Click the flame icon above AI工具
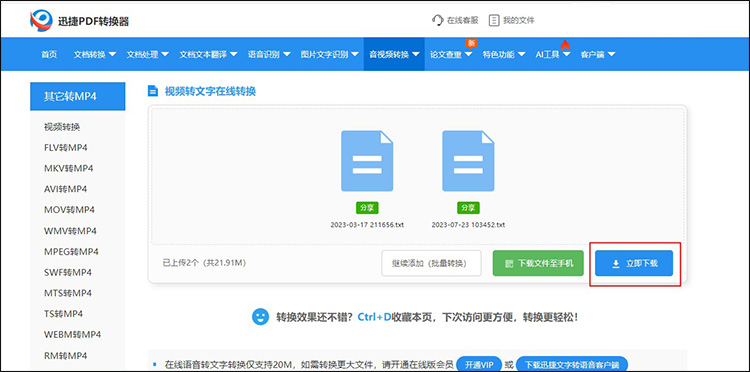The width and height of the screenshot is (750, 372). pos(565,44)
